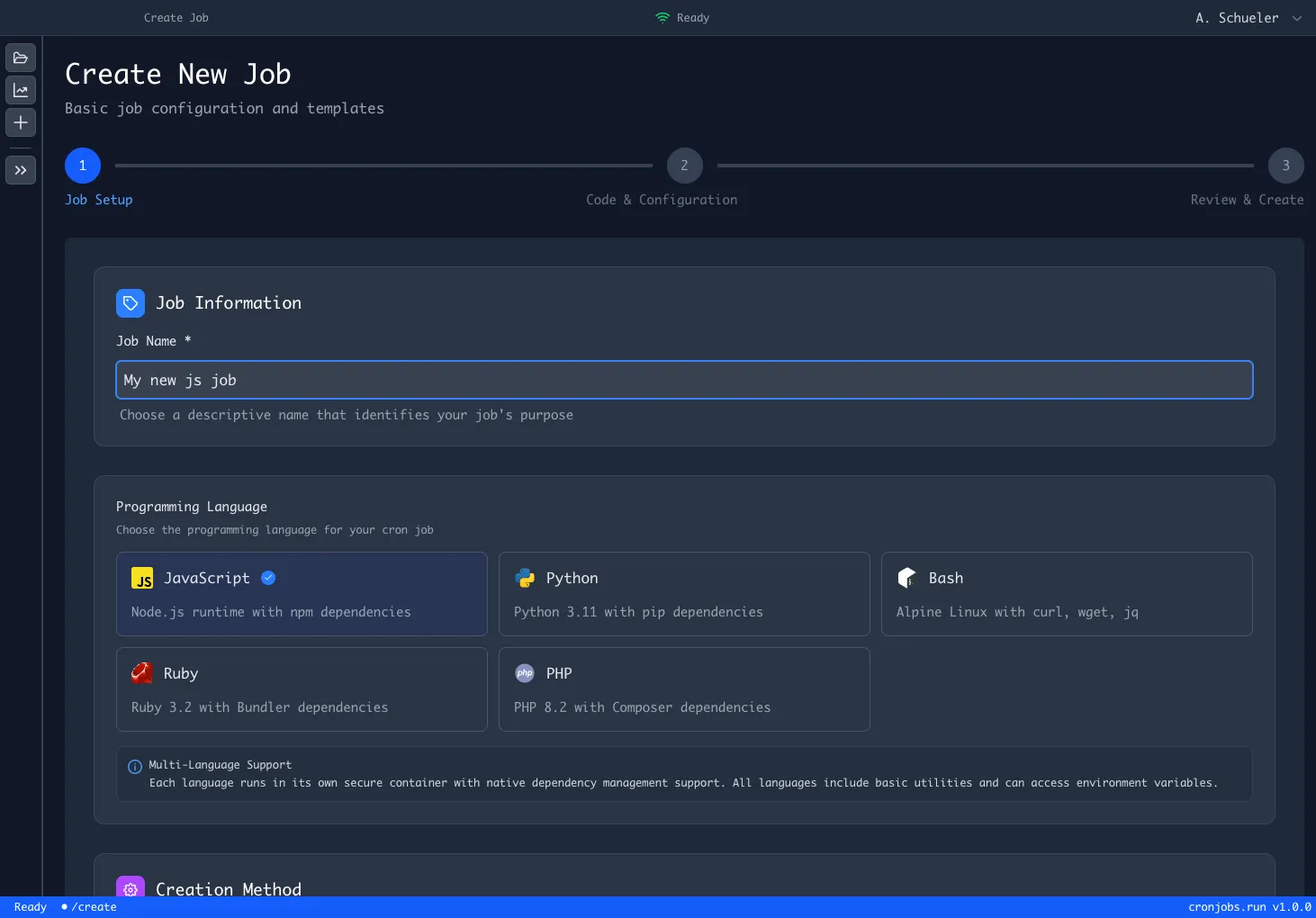Open the Create Job menu item
This screenshot has width=1316, height=918.
pyautogui.click(x=176, y=18)
